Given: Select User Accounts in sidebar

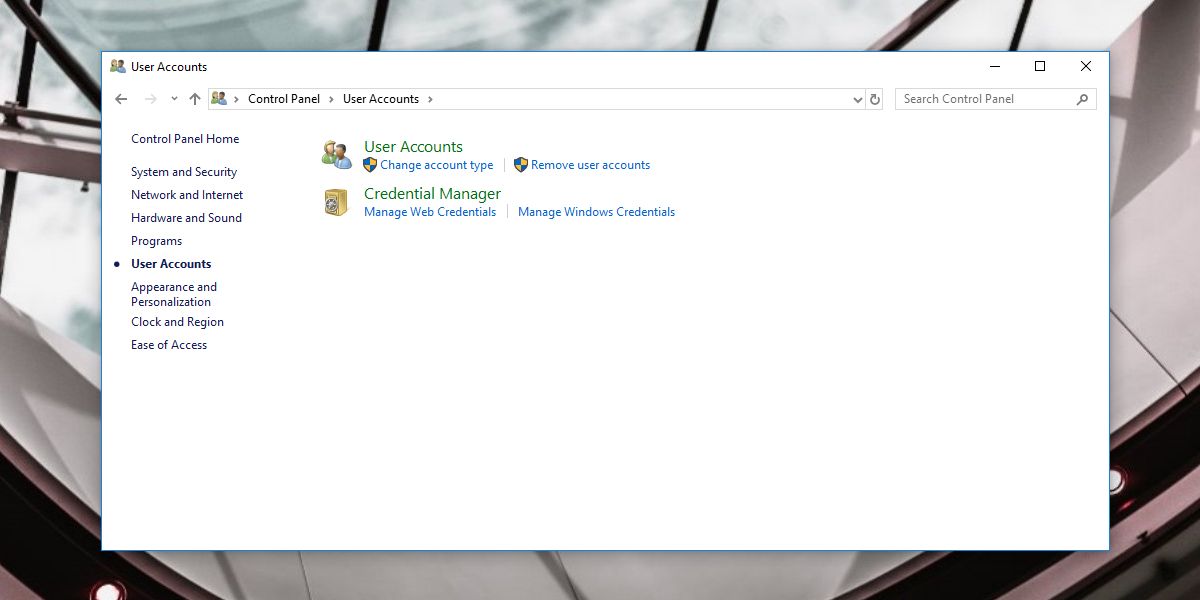Looking at the screenshot, I should [x=171, y=264].
